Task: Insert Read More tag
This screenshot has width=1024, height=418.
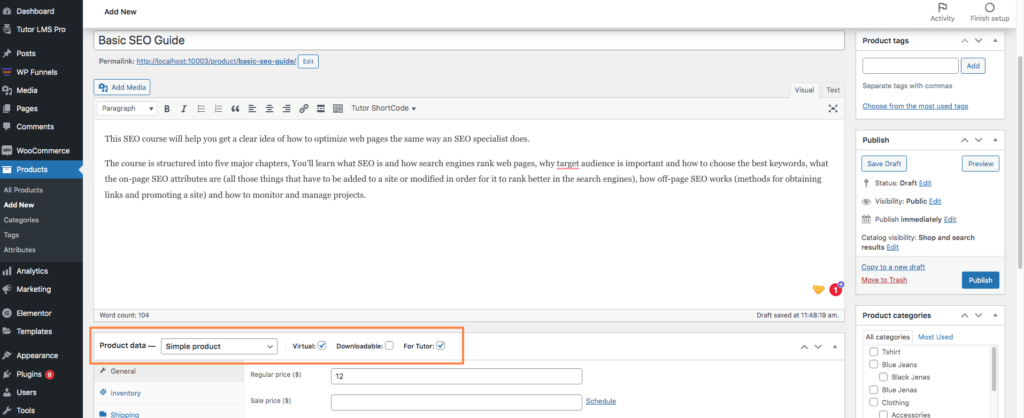Action: pos(321,108)
